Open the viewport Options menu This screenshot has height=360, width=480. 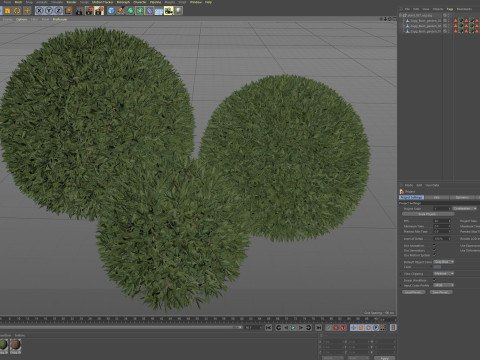click(22, 19)
